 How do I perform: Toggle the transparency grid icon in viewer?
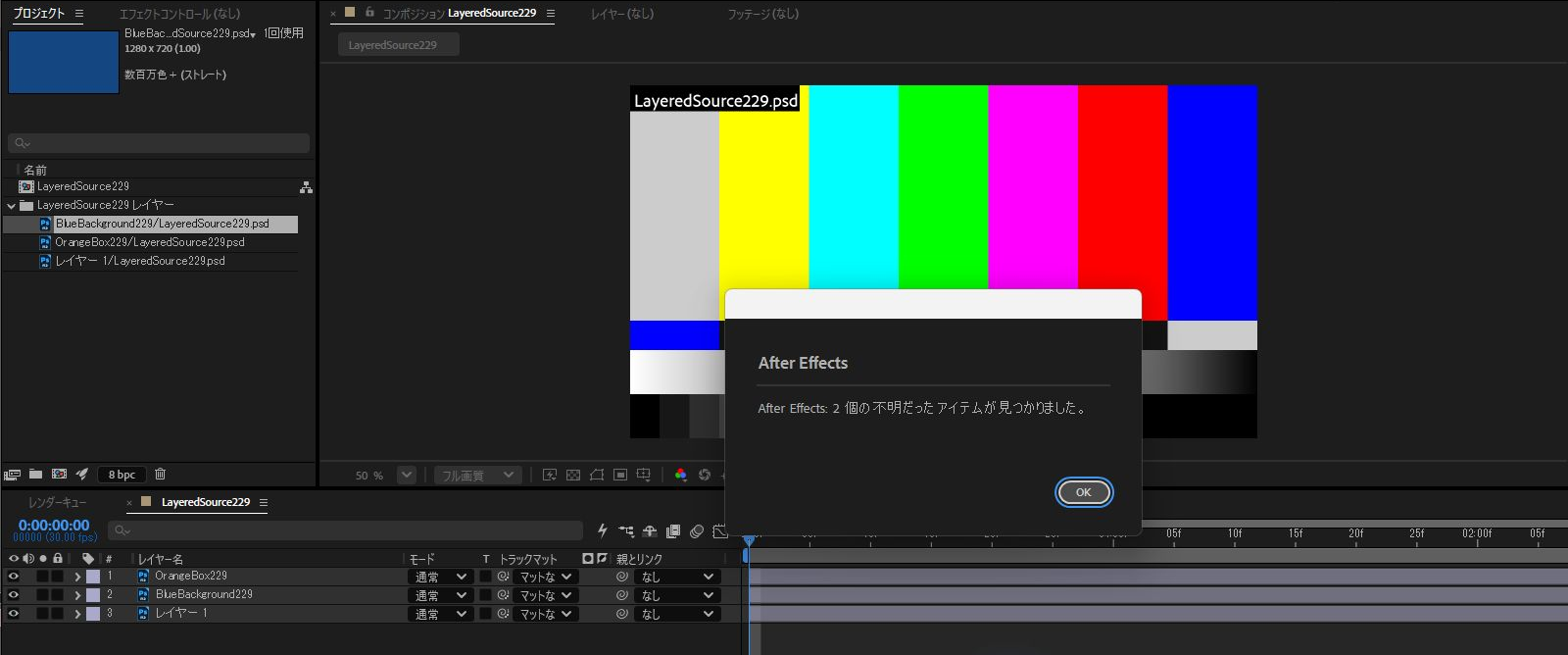coord(573,475)
